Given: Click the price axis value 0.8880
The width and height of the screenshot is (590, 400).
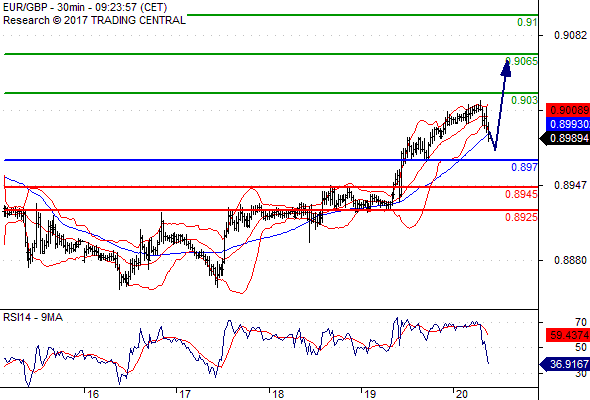Looking at the screenshot, I should click(x=570, y=260).
